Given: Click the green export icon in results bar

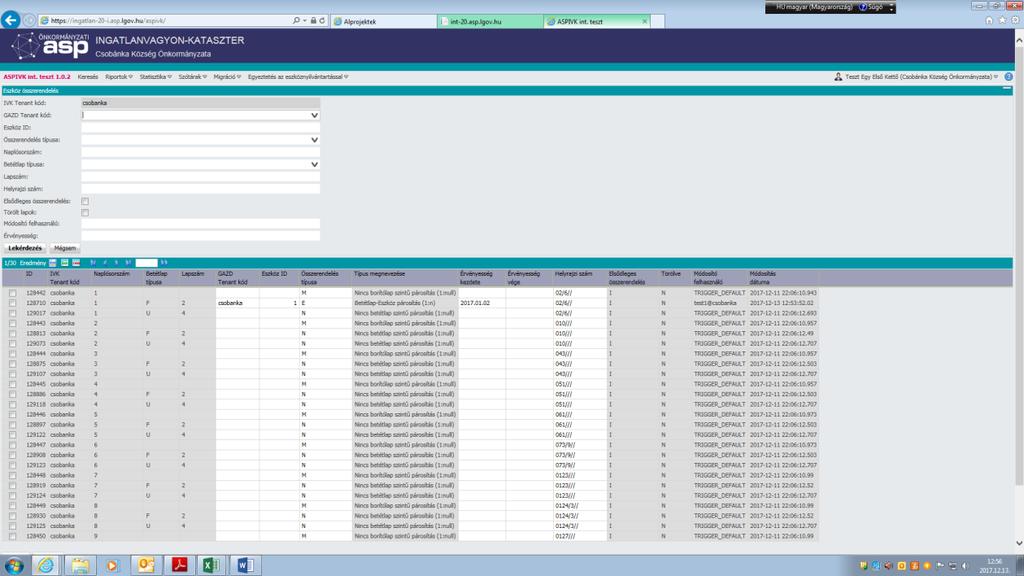Looking at the screenshot, I should point(65,263).
